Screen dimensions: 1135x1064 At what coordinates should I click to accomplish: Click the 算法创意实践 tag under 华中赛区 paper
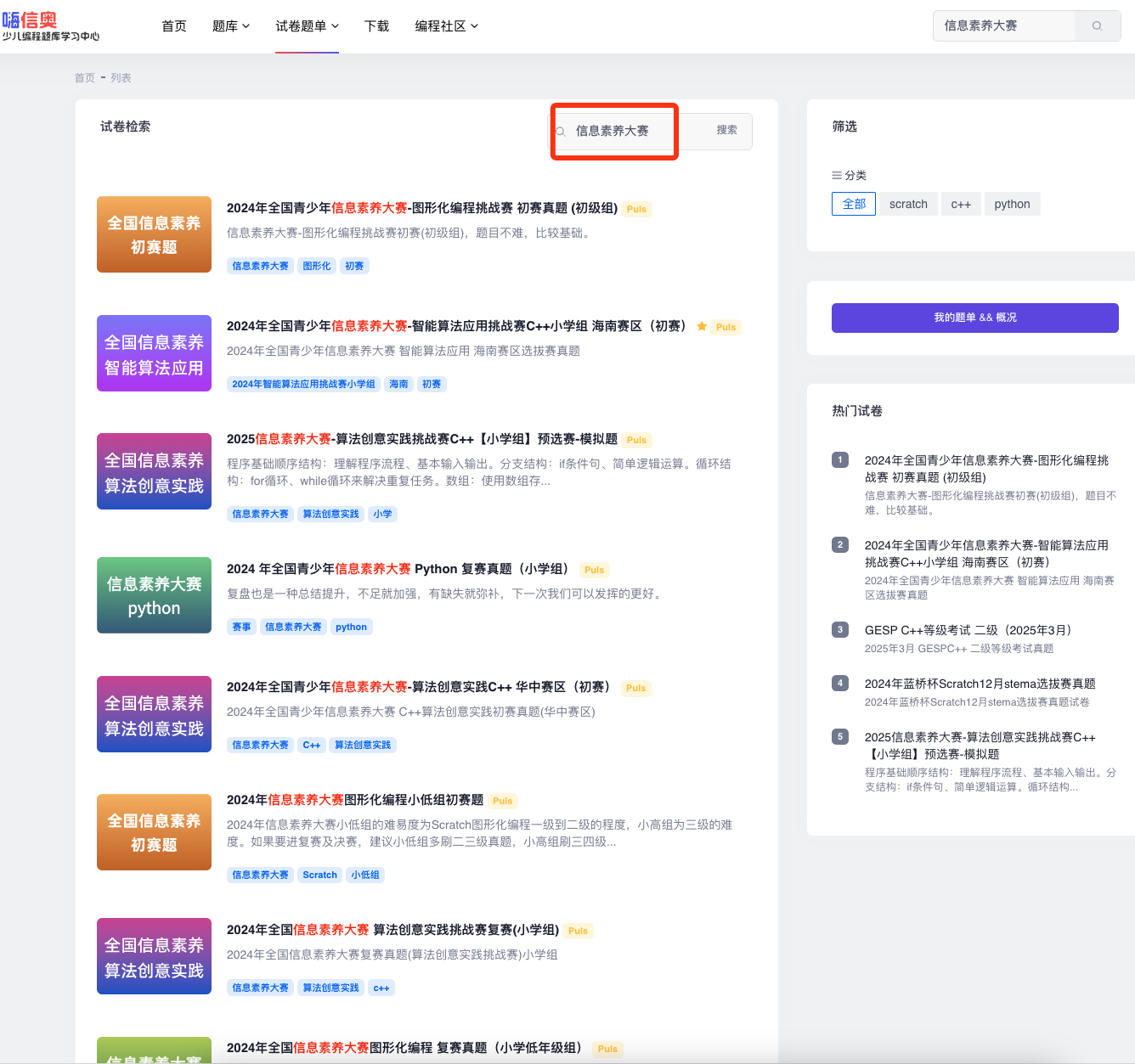point(363,745)
